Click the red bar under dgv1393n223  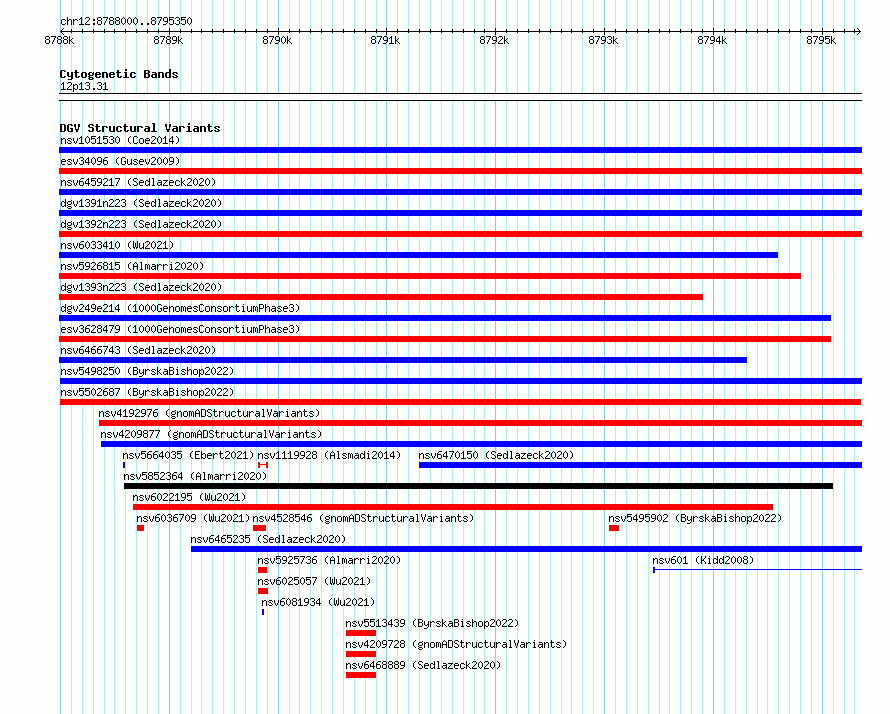[381, 297]
